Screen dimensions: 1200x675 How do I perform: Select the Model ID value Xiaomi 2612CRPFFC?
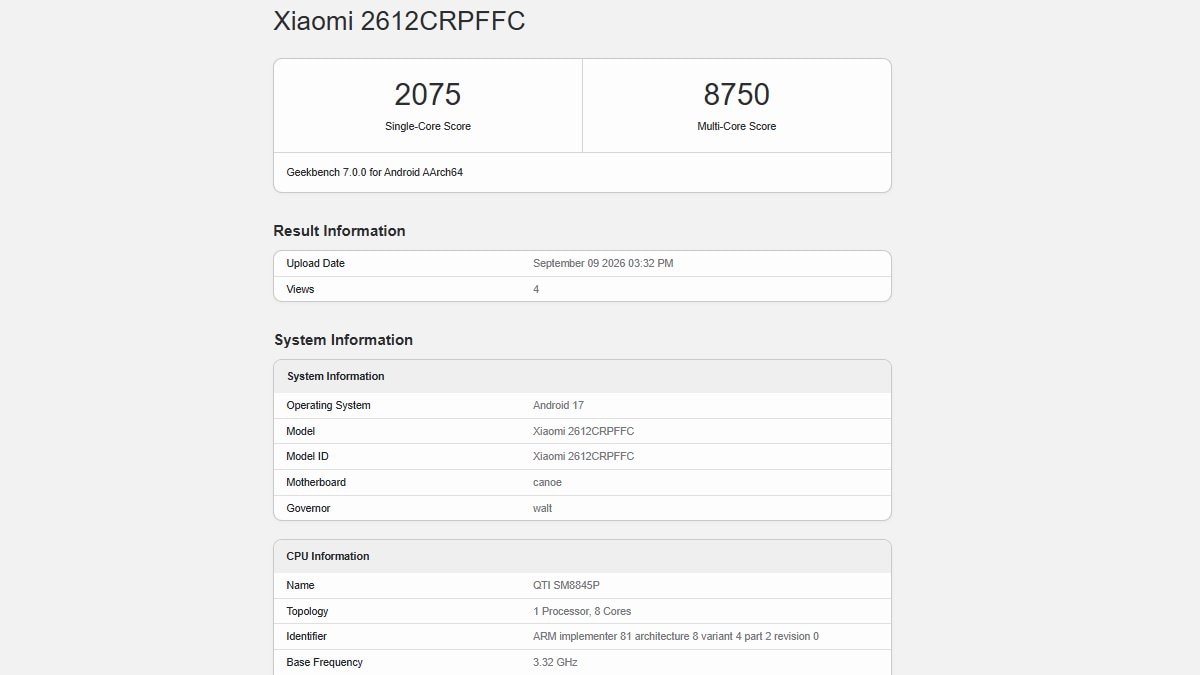point(584,456)
